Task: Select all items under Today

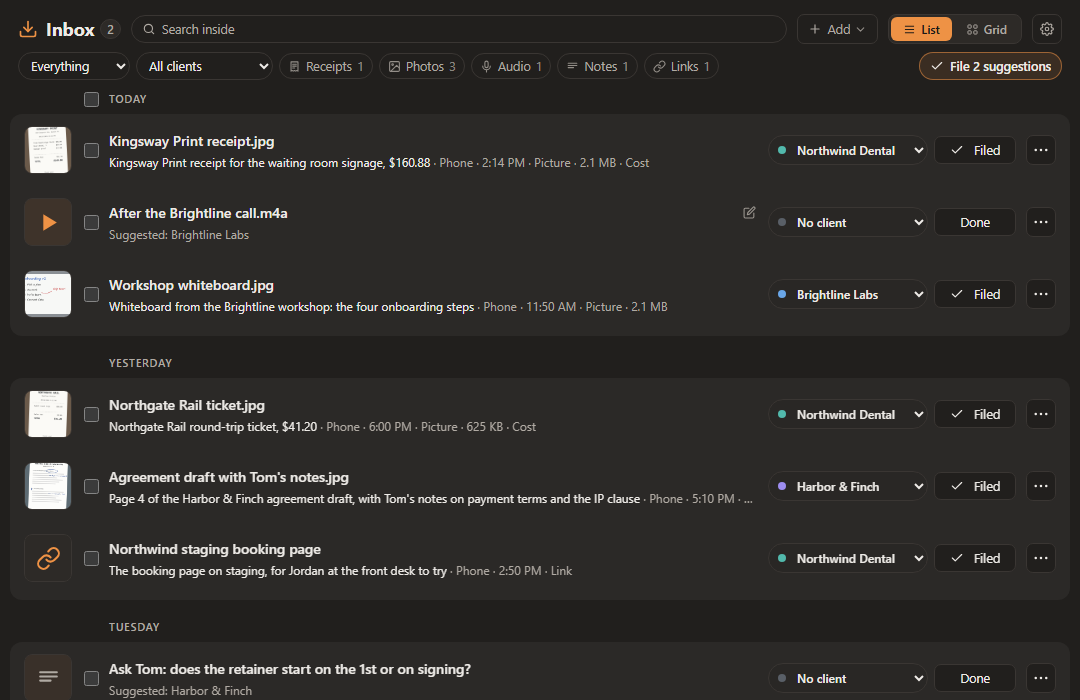Action: pyautogui.click(x=92, y=99)
